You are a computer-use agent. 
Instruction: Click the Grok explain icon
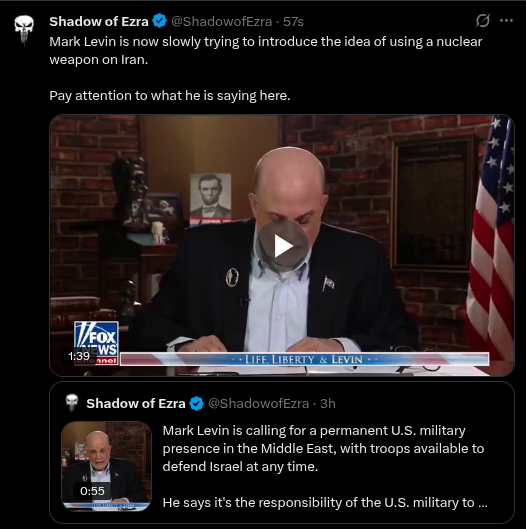point(482,21)
